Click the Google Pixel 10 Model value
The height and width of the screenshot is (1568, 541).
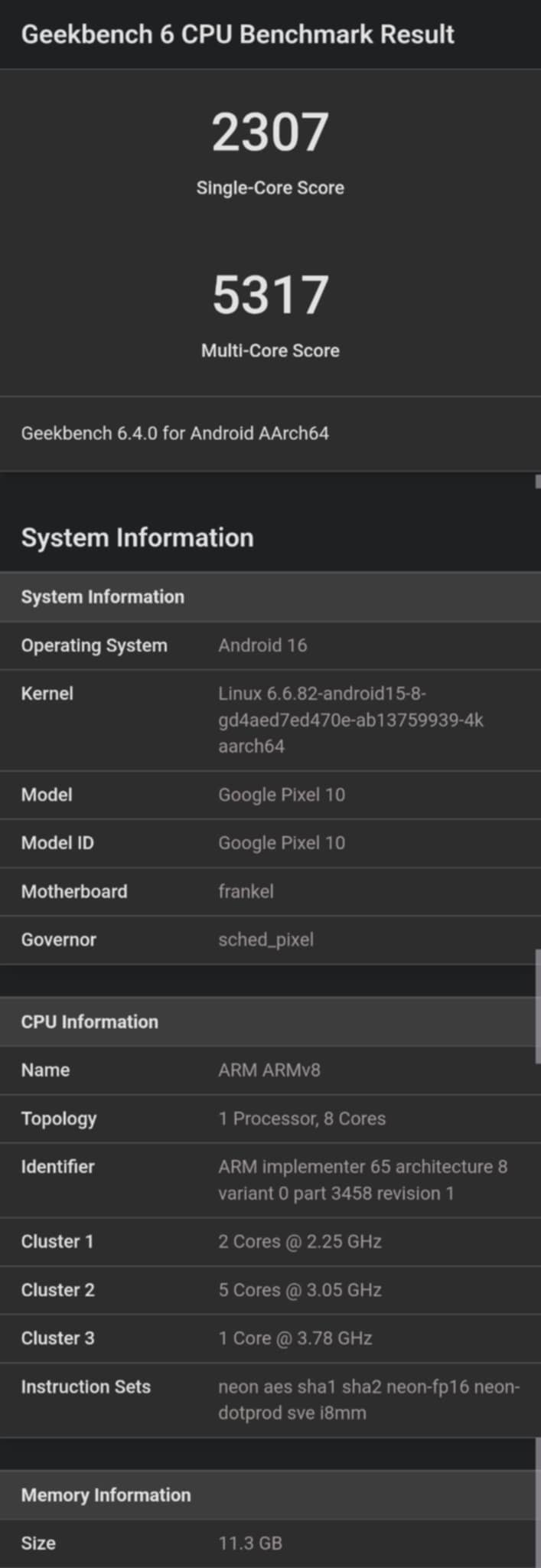pyautogui.click(x=282, y=795)
